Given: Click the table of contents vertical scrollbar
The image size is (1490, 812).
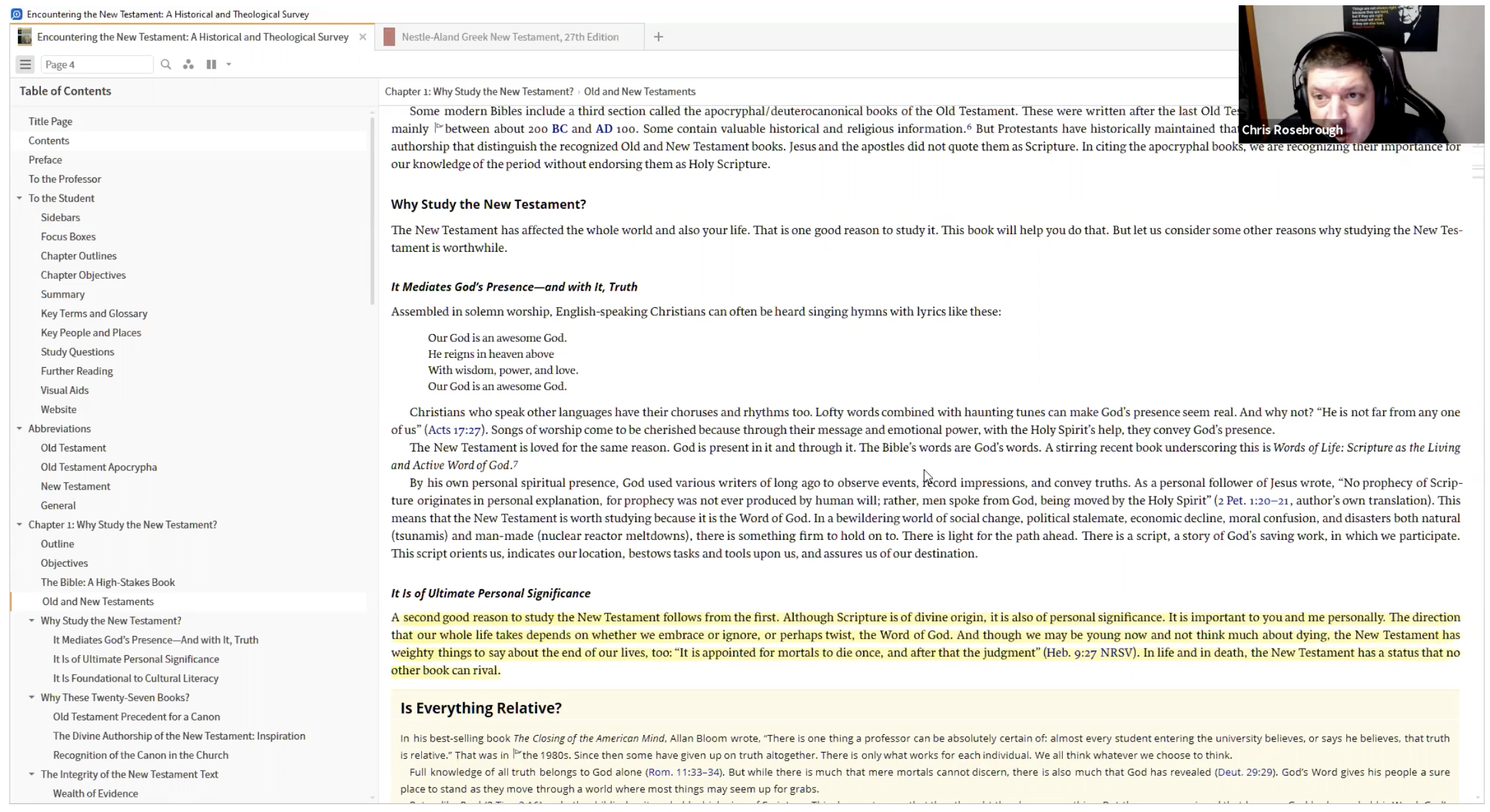Looking at the screenshot, I should (x=372, y=211).
